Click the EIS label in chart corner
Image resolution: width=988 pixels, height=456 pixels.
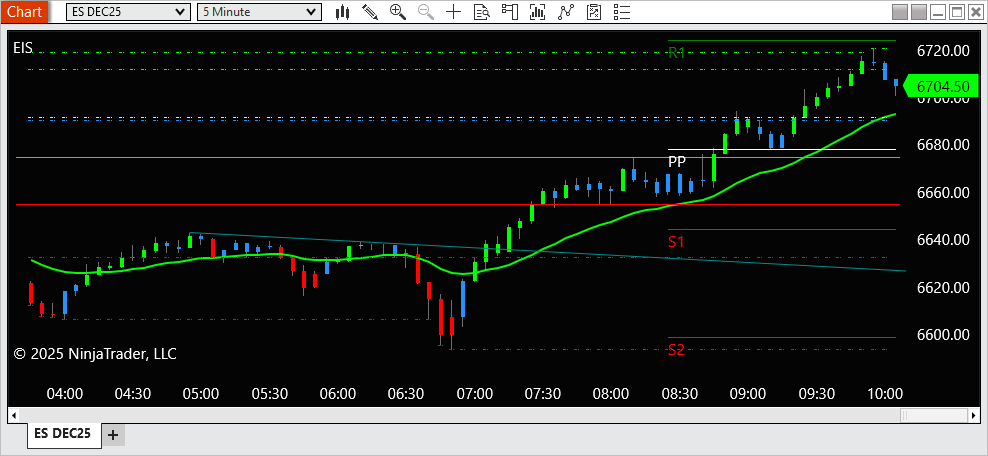(23, 48)
